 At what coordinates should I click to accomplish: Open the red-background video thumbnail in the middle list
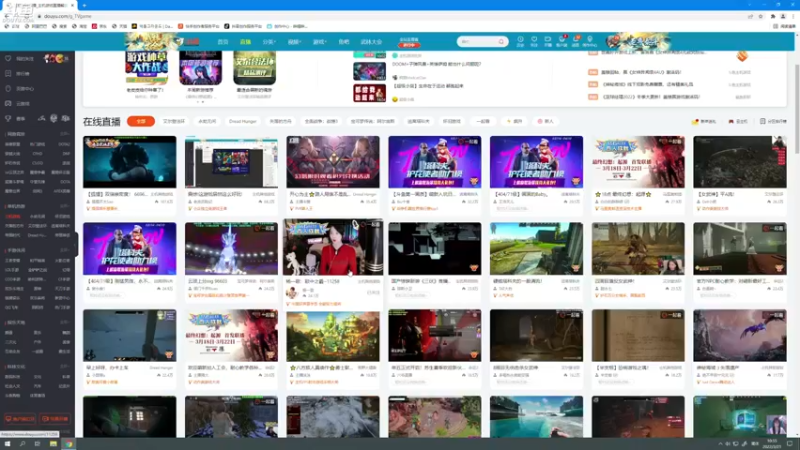[x=369, y=93]
